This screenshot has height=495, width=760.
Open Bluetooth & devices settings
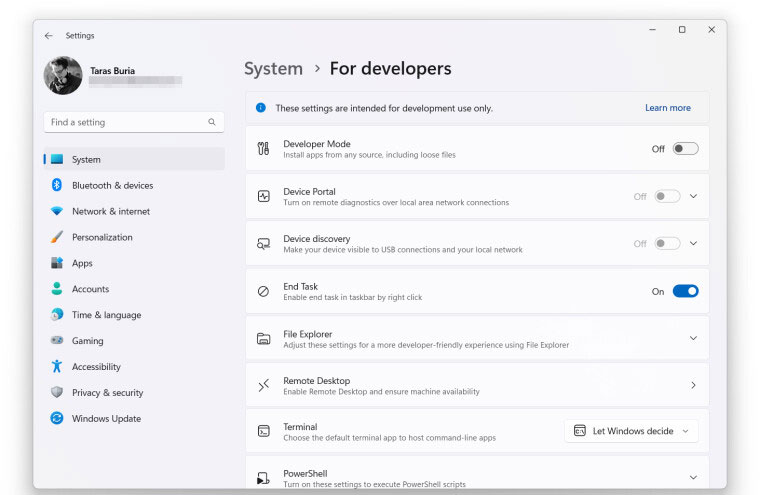click(134, 185)
